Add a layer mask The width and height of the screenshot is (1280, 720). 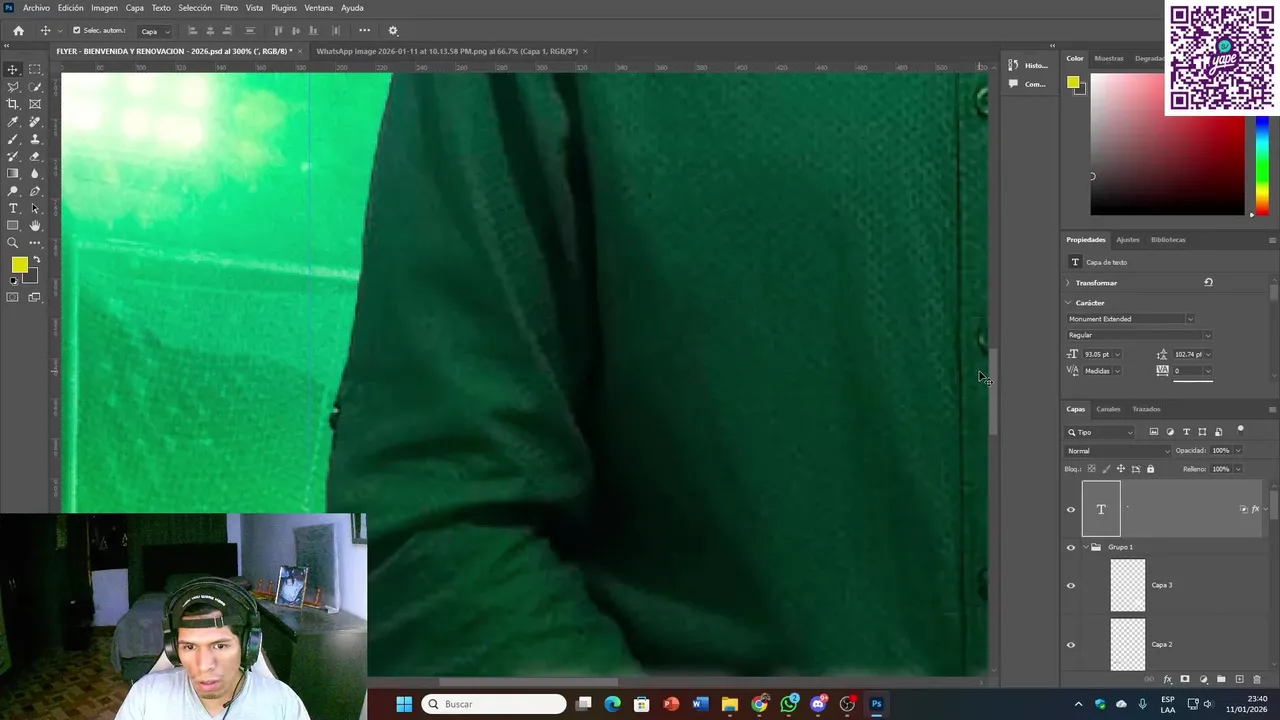(x=1185, y=679)
